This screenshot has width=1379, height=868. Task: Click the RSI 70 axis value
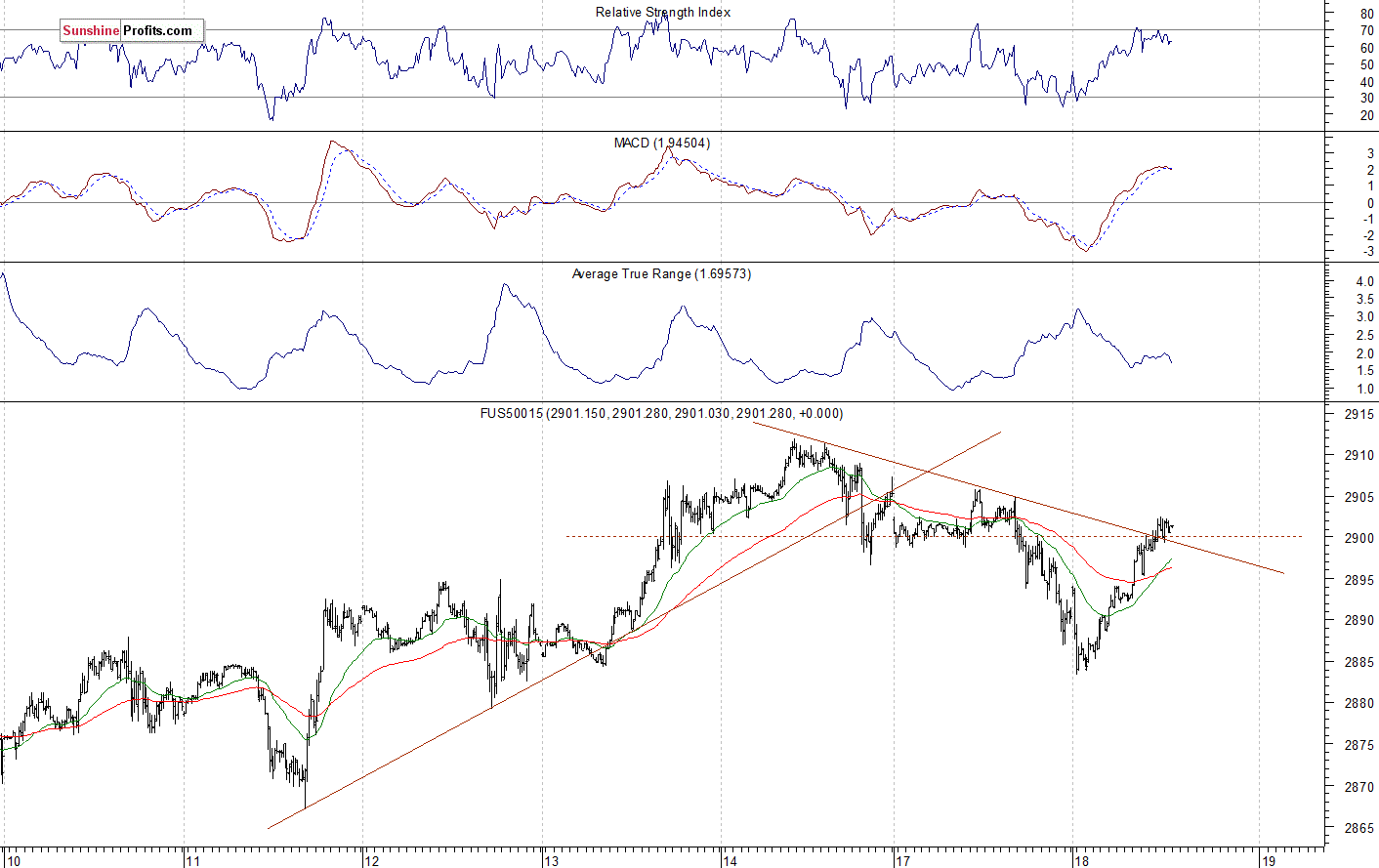pyautogui.click(x=1365, y=30)
